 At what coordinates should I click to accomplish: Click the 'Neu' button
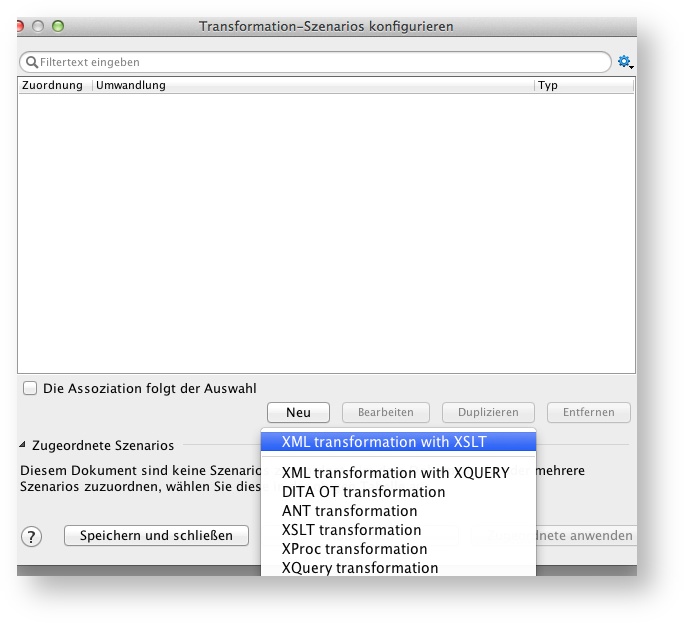pyautogui.click(x=298, y=413)
